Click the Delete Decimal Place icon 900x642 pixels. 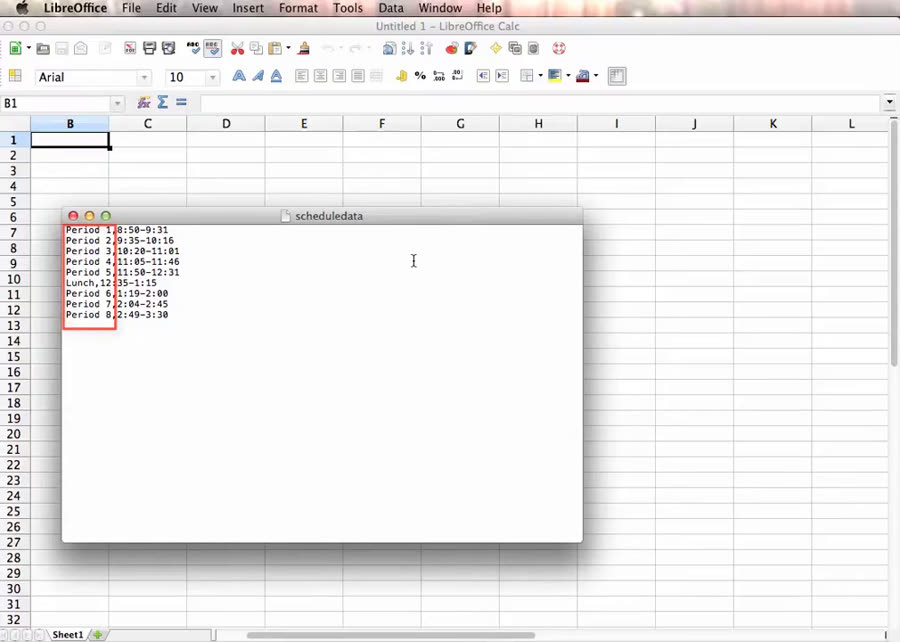458,76
